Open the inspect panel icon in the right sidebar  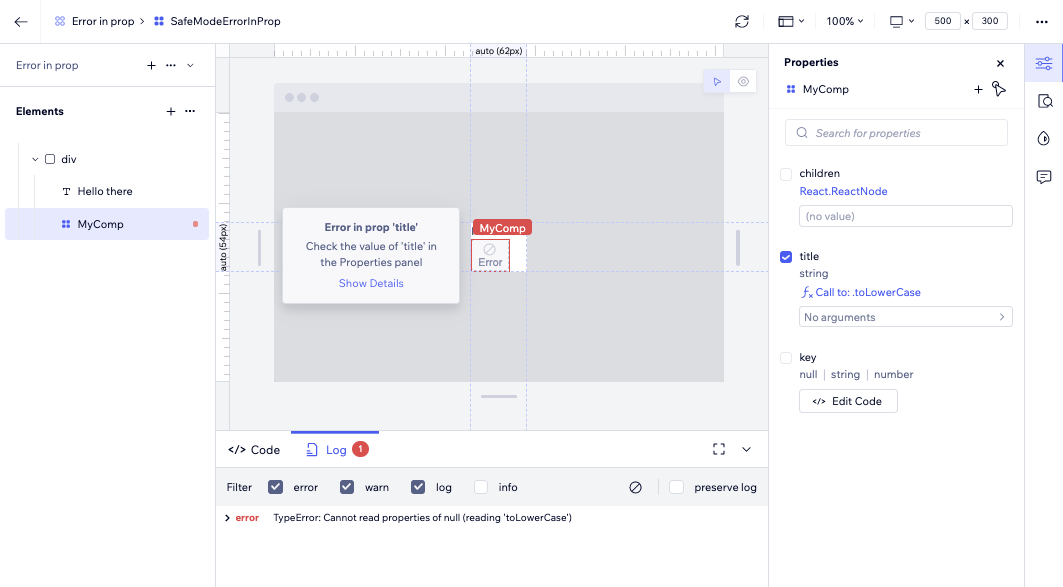point(1044,102)
